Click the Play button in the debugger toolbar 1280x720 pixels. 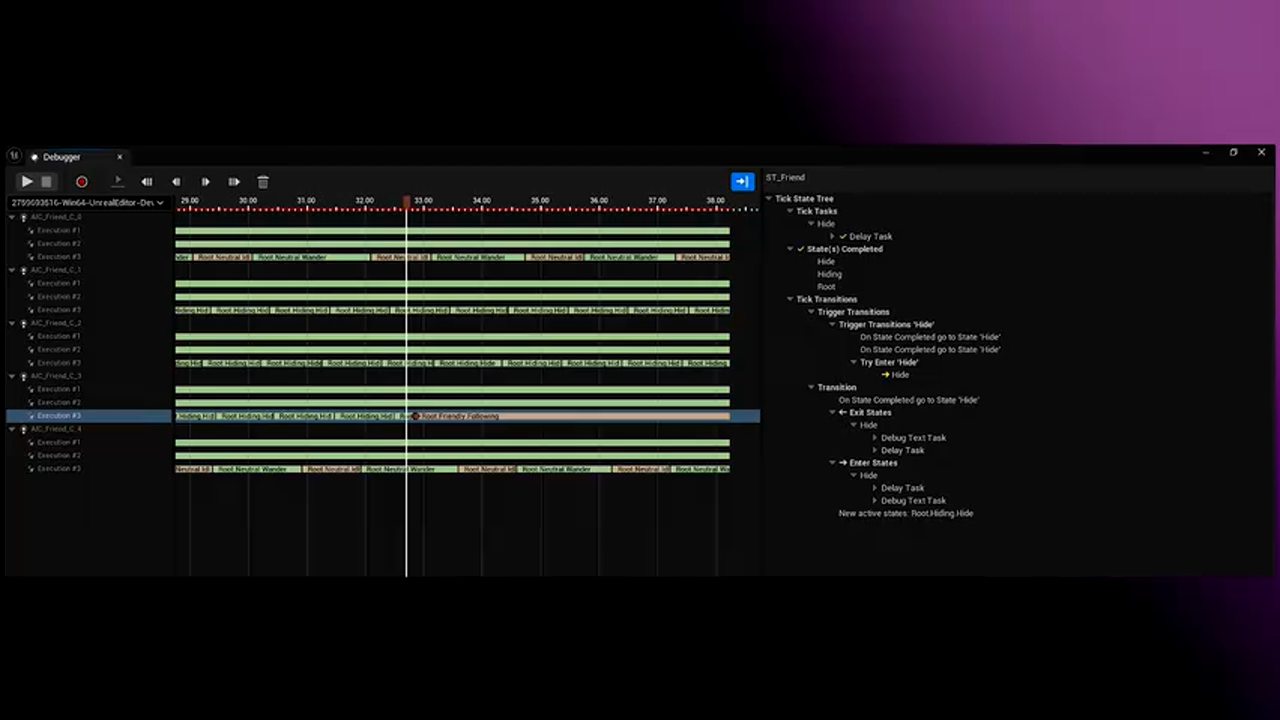click(x=27, y=181)
